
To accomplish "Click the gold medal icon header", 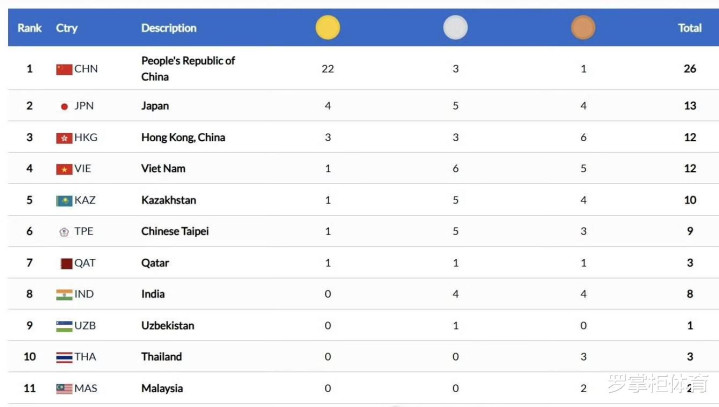I will [327, 28].
